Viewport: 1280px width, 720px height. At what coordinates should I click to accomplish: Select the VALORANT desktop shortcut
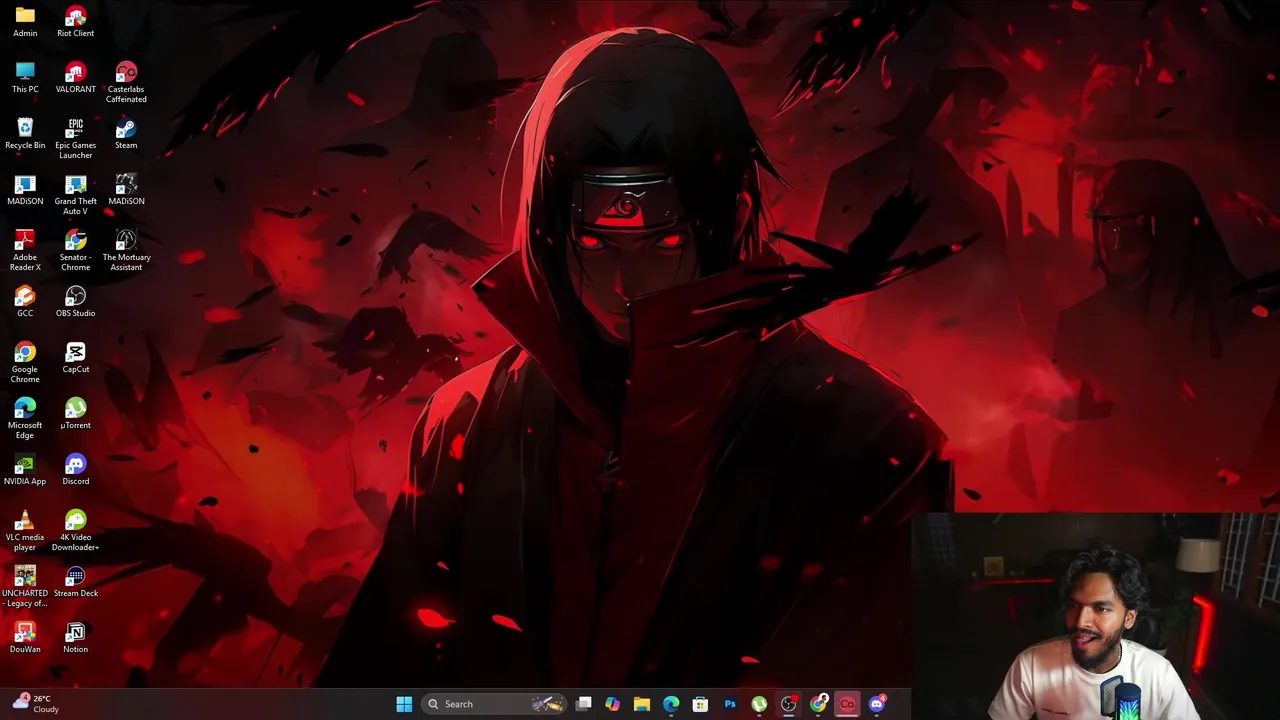point(76,78)
